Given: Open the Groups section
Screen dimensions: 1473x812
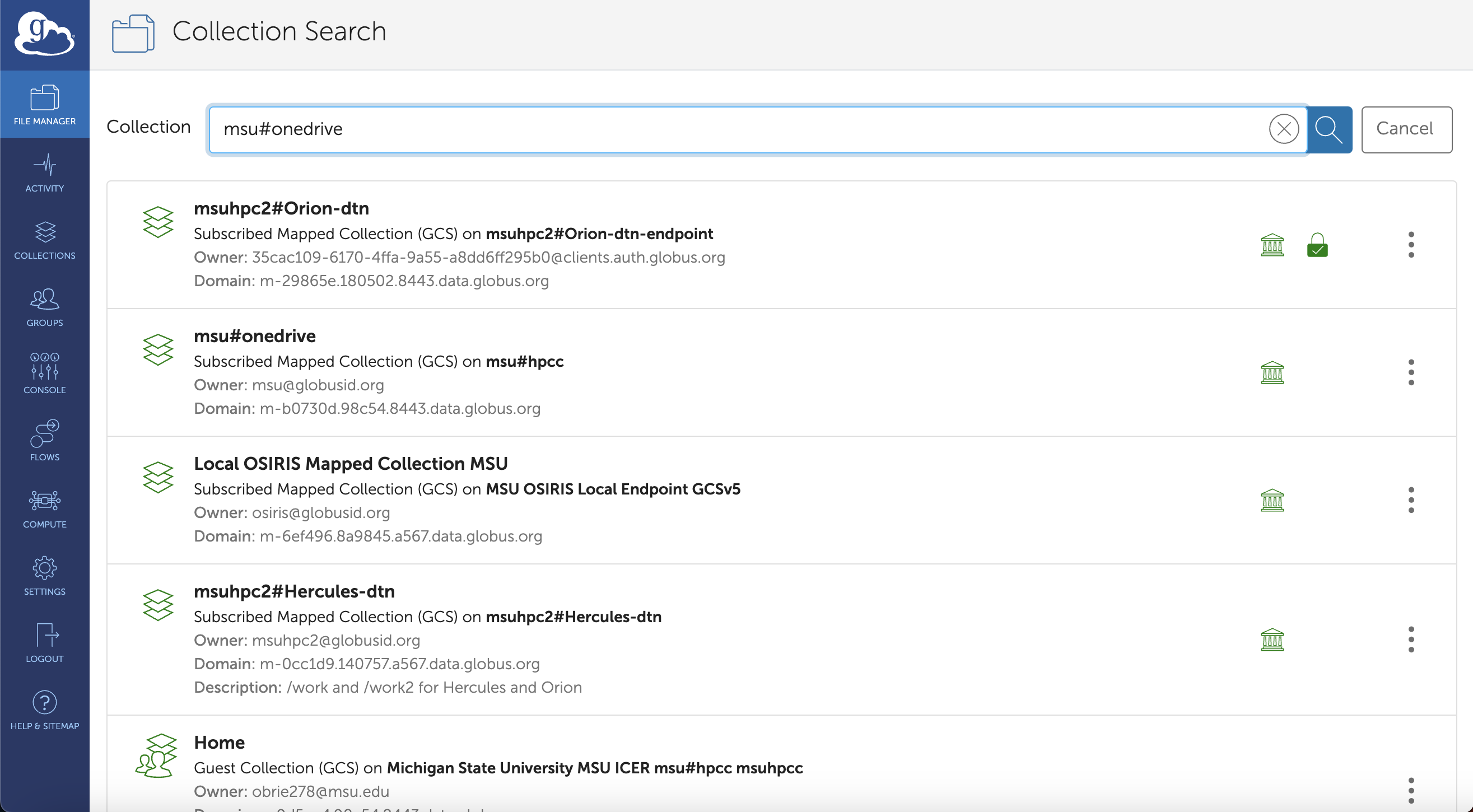Looking at the screenshot, I should click(x=45, y=306).
